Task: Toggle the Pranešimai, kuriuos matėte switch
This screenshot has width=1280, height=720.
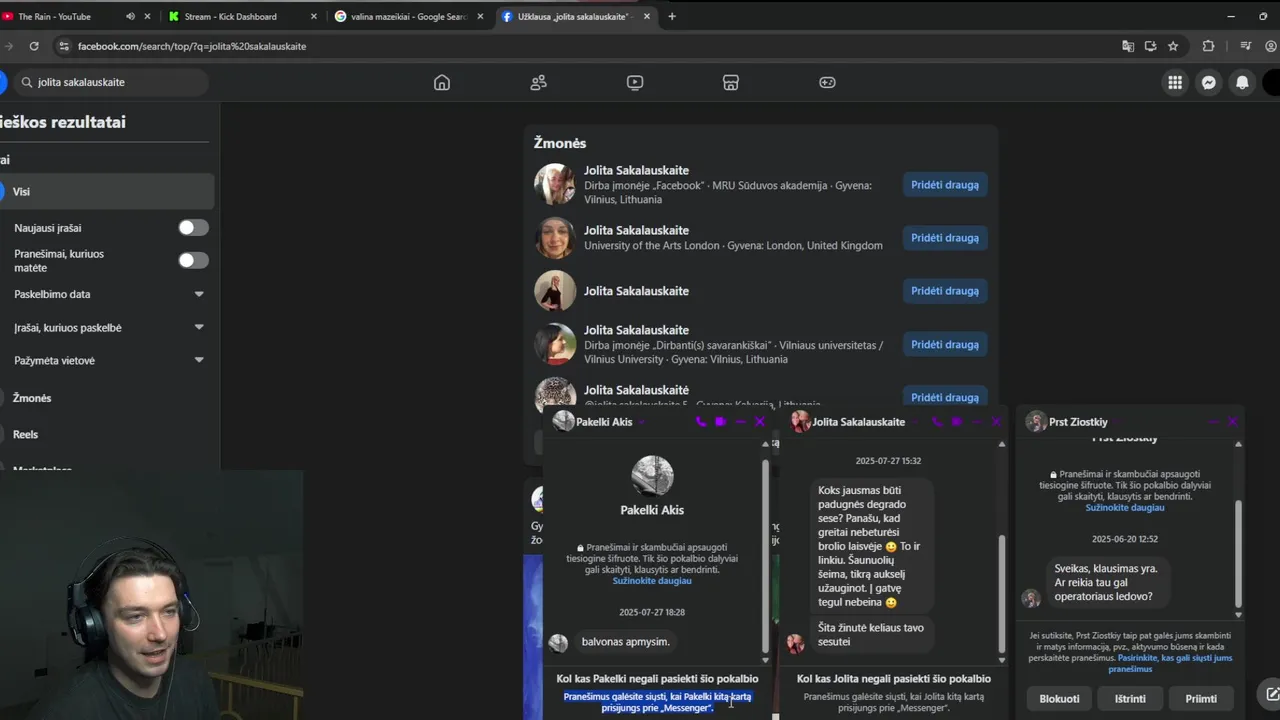Action: [193, 260]
